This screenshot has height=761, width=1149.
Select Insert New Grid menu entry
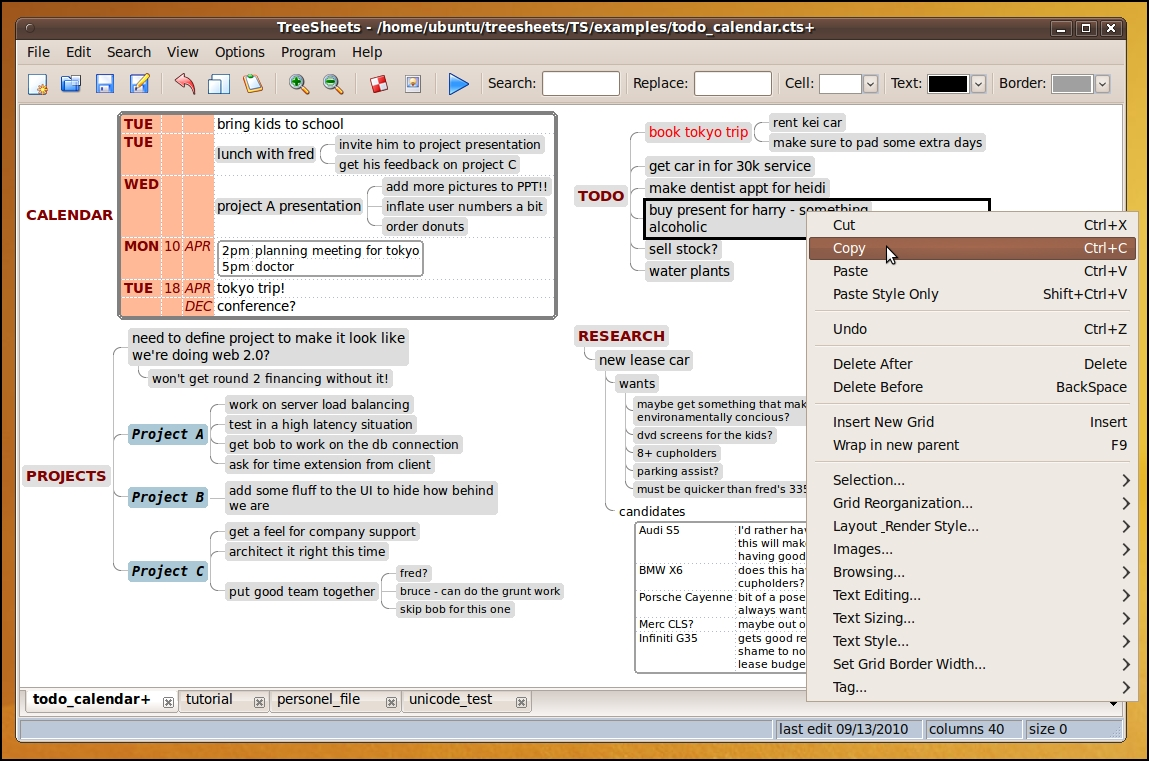973,423
